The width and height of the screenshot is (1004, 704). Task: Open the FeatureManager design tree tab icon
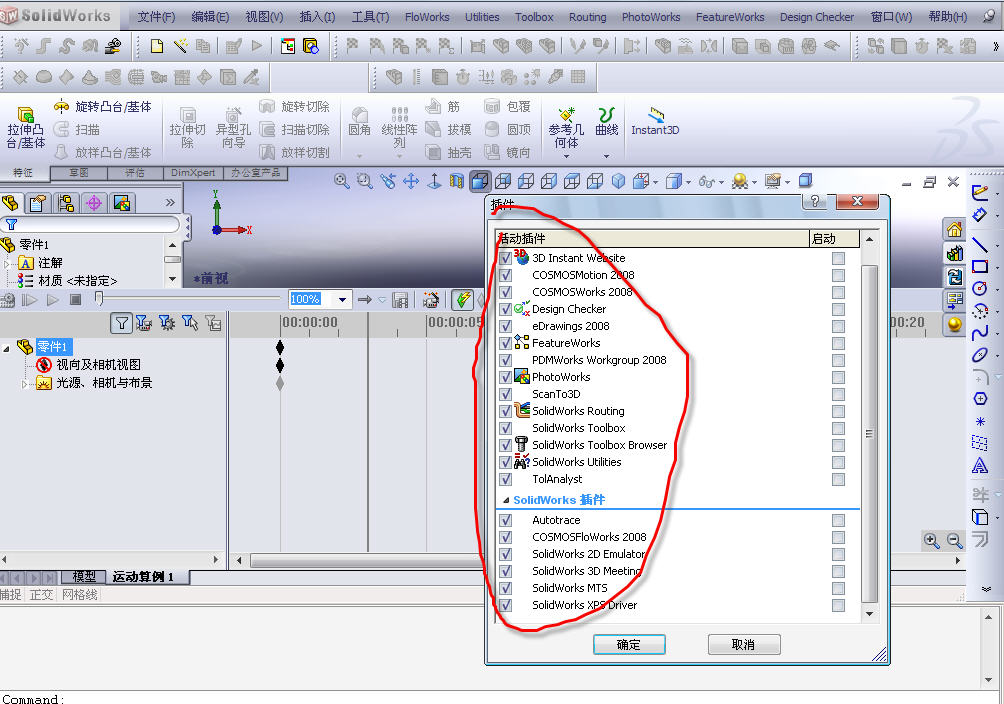click(x=10, y=203)
